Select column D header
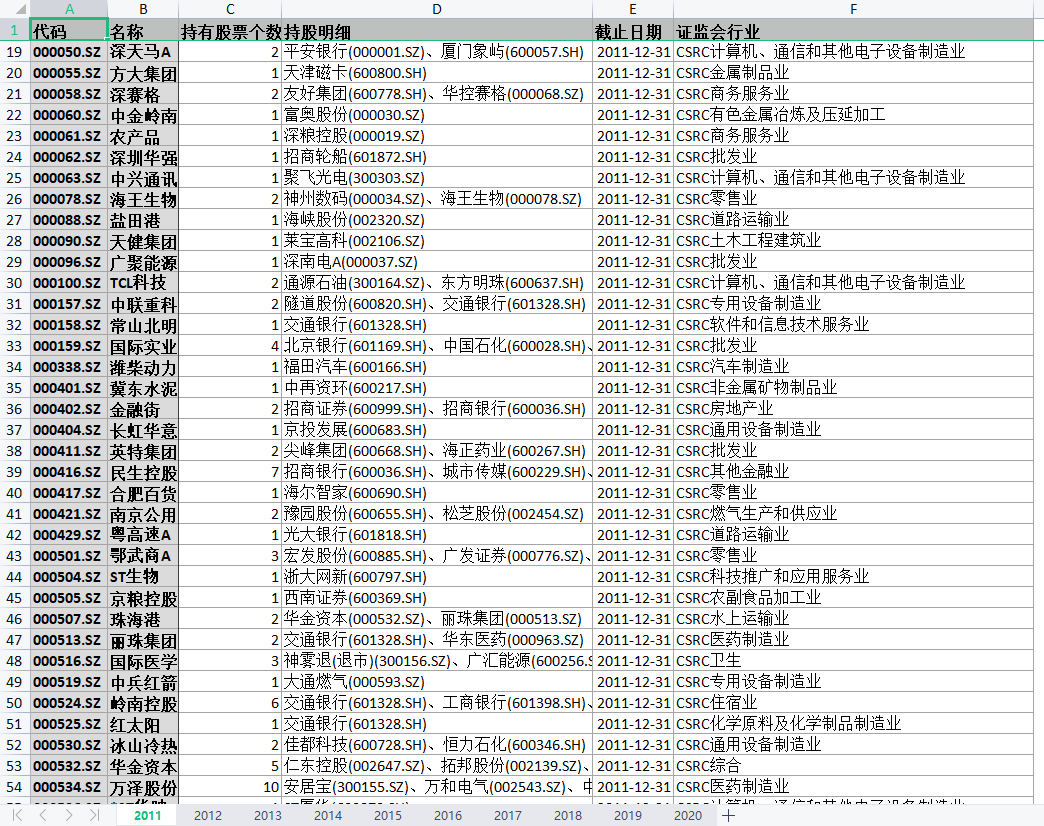Image resolution: width=1044 pixels, height=826 pixels. pyautogui.click(x=437, y=9)
